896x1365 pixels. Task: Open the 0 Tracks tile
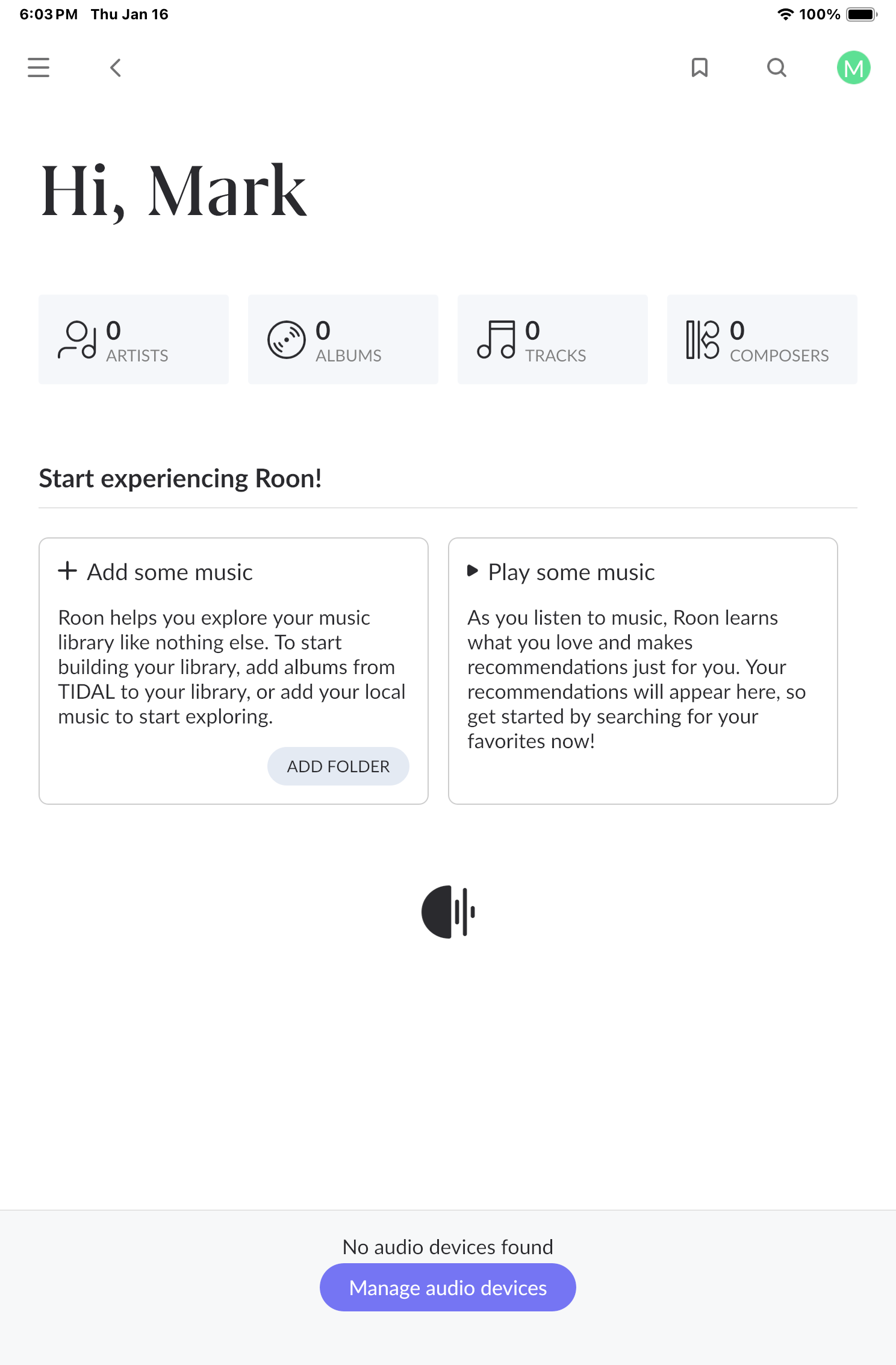tap(553, 339)
